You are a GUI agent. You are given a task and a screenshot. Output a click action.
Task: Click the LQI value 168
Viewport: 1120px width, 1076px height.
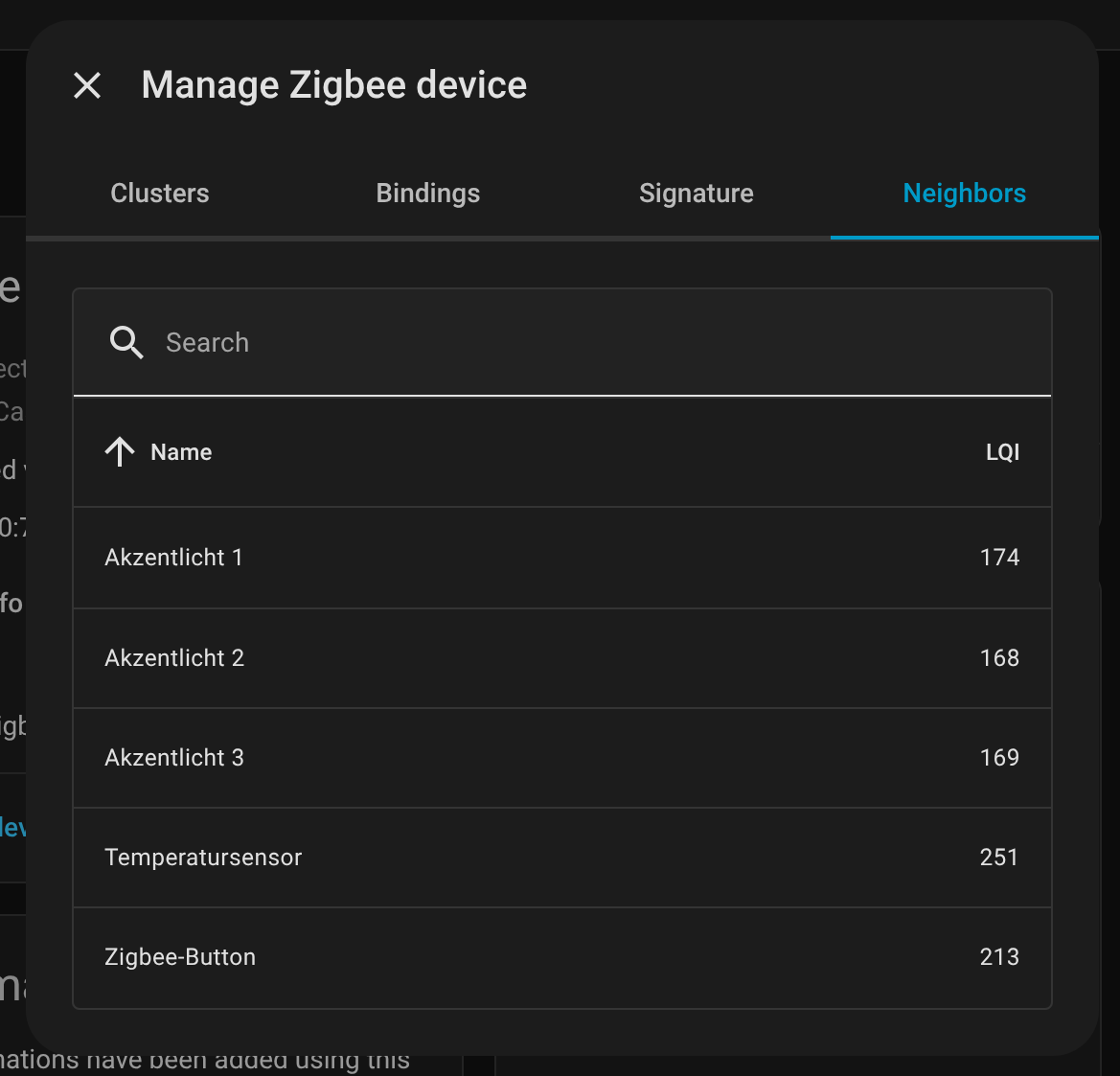[x=999, y=658]
